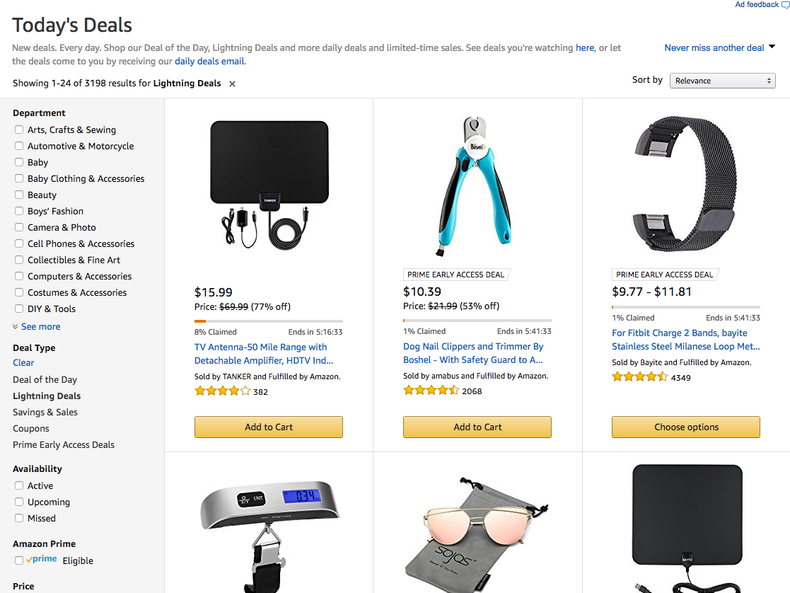Select Deal of the Day deal type

(x=44, y=380)
